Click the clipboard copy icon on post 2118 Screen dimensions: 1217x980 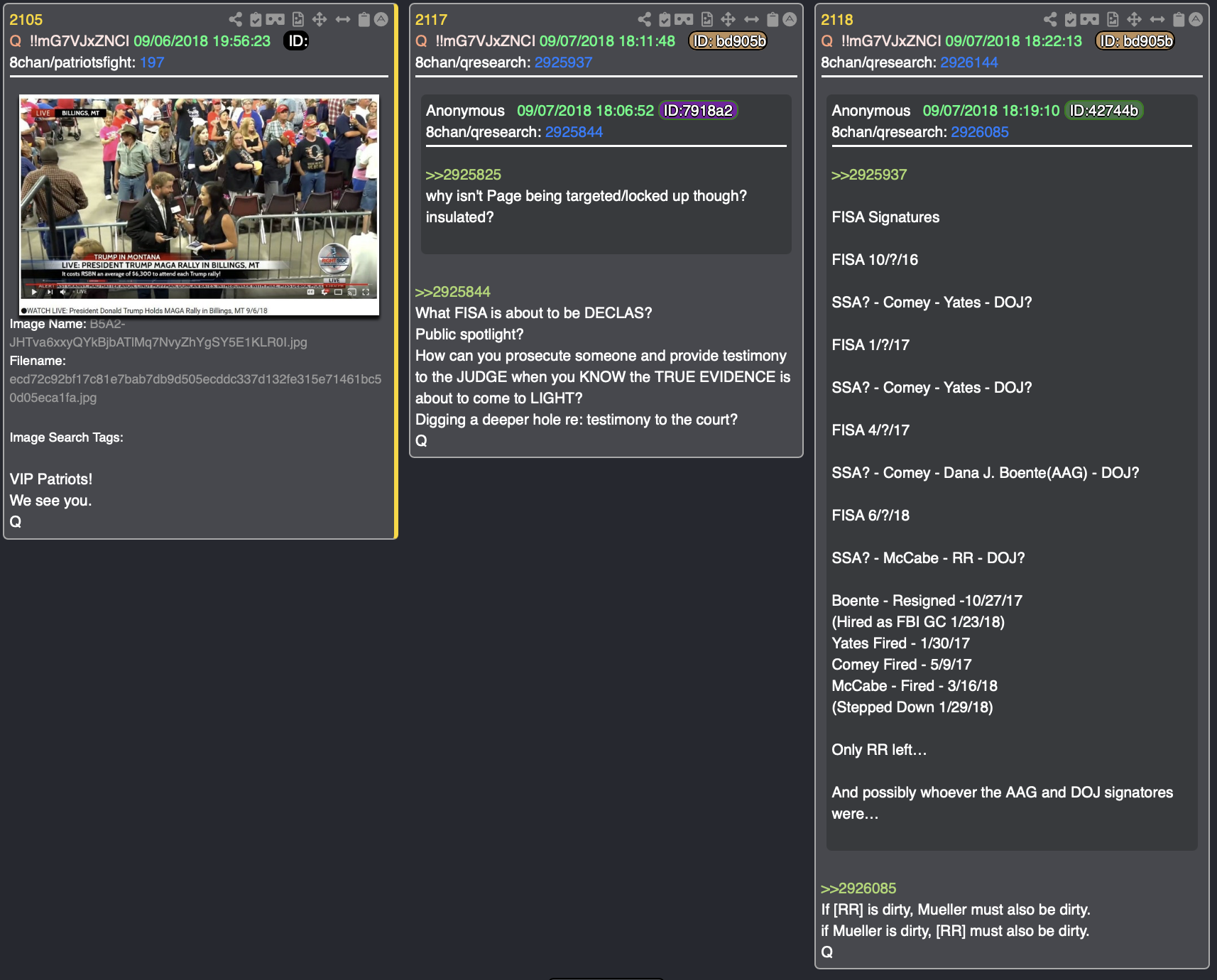coord(1179,20)
